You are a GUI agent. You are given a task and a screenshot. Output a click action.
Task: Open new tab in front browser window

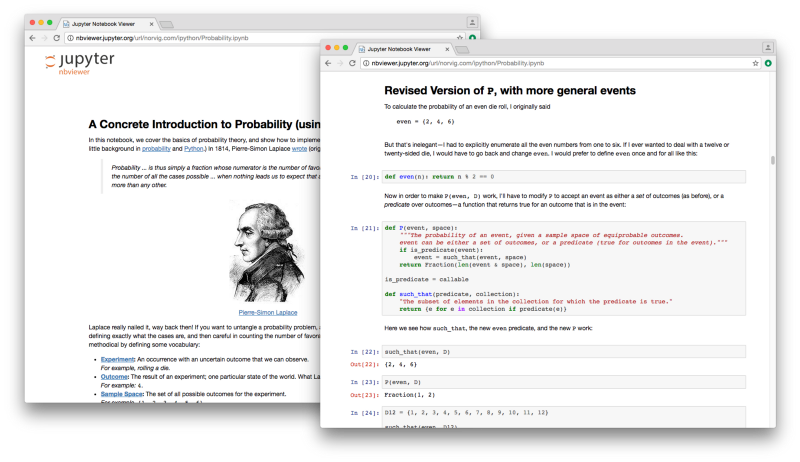coord(462,49)
